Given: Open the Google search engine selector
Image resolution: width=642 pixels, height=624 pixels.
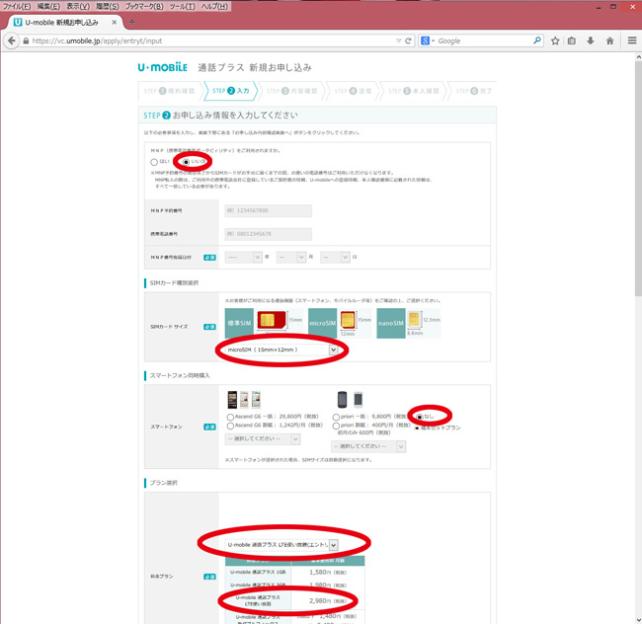Looking at the screenshot, I should [427, 41].
